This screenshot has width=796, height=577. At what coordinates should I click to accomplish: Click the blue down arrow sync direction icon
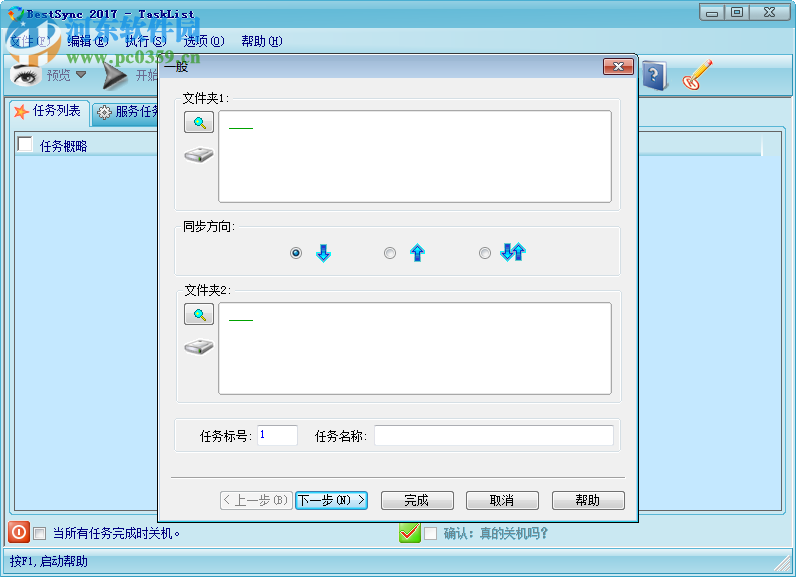[323, 252]
